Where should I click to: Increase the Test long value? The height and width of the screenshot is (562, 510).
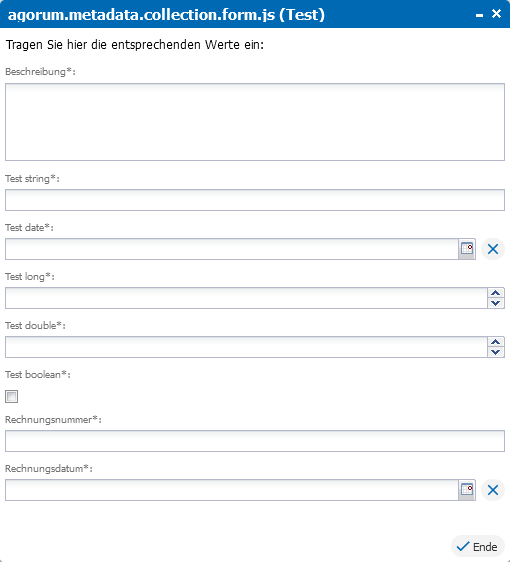(x=496, y=293)
